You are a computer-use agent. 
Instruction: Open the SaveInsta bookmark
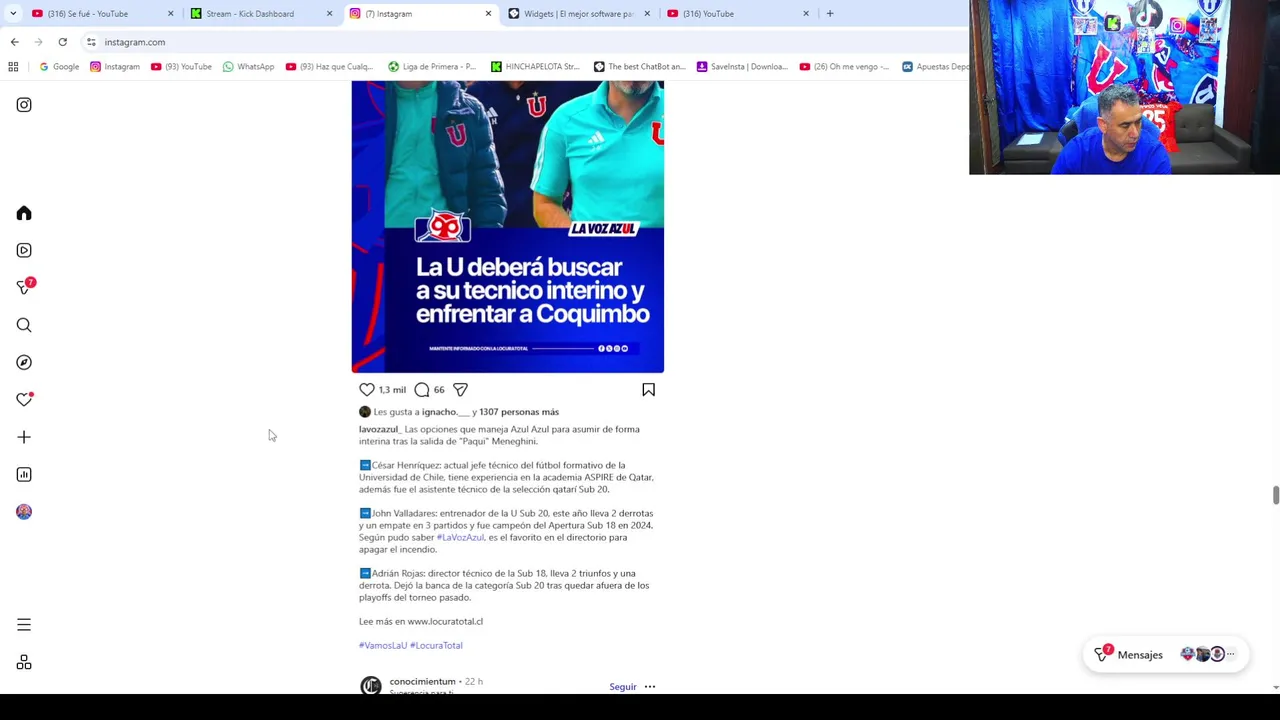click(742, 67)
